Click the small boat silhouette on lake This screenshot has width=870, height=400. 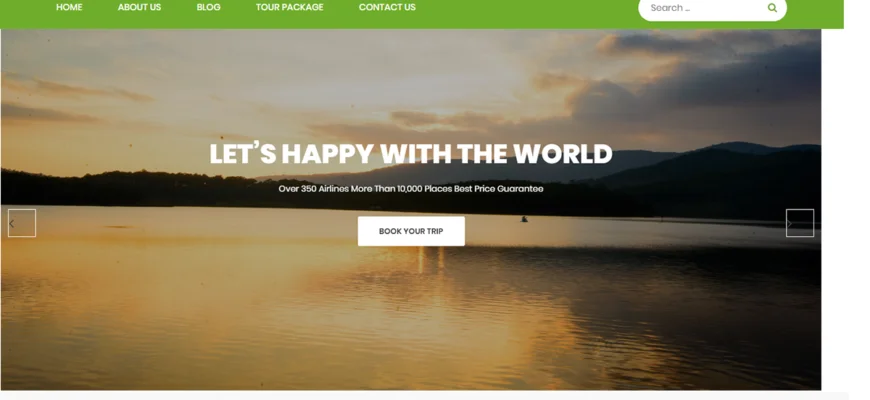(x=524, y=219)
